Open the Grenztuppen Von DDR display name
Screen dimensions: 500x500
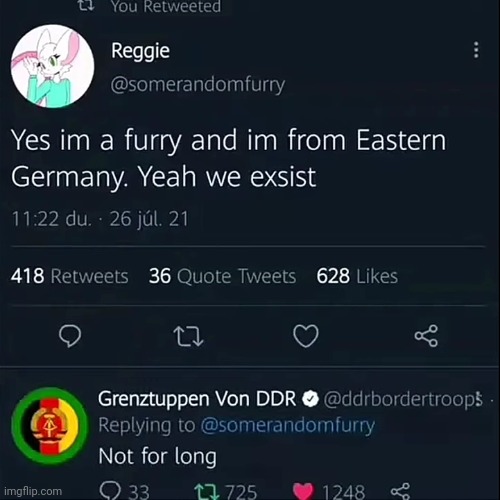click(x=197, y=399)
